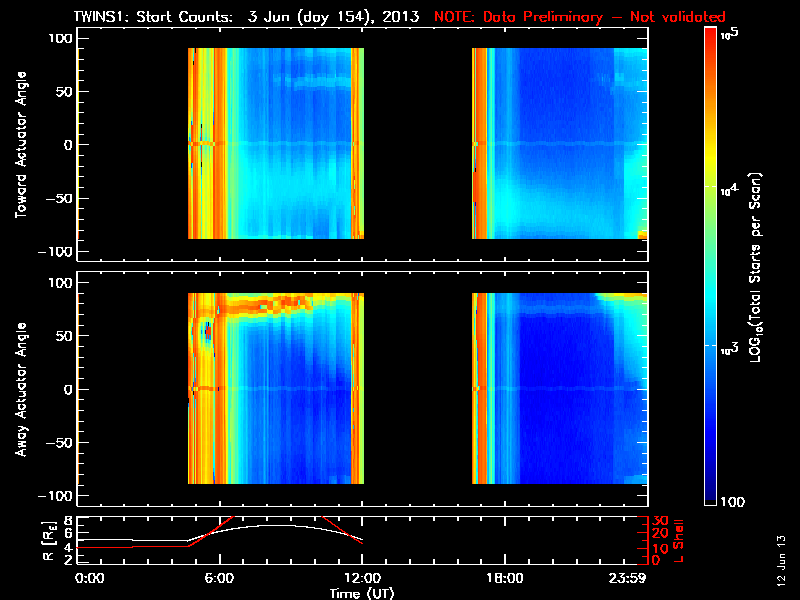This screenshot has height=600, width=800.
Task: Click the '2' tick on the R axis
Action: tap(68, 560)
